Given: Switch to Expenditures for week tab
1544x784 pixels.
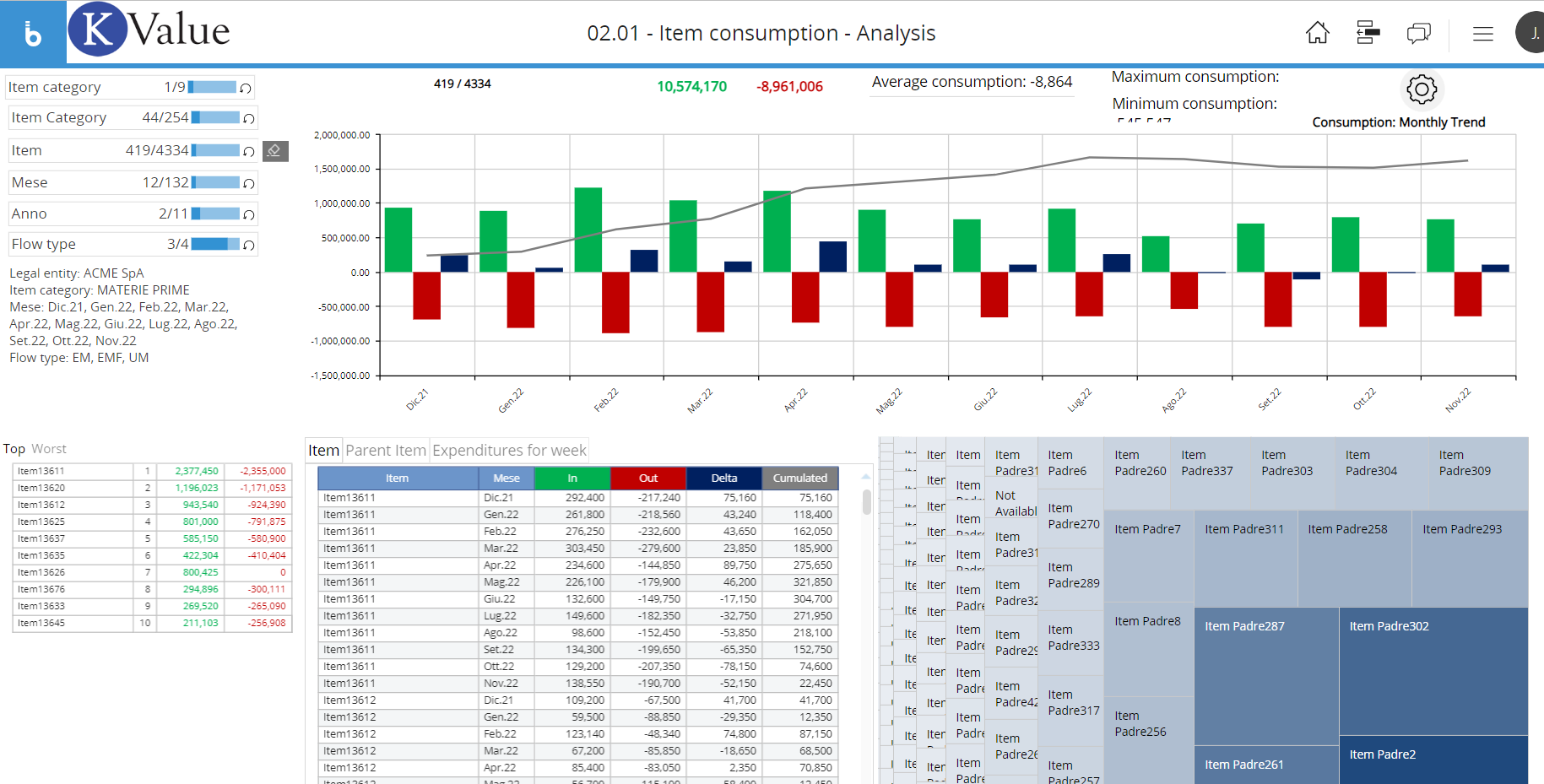Looking at the screenshot, I should coord(509,451).
